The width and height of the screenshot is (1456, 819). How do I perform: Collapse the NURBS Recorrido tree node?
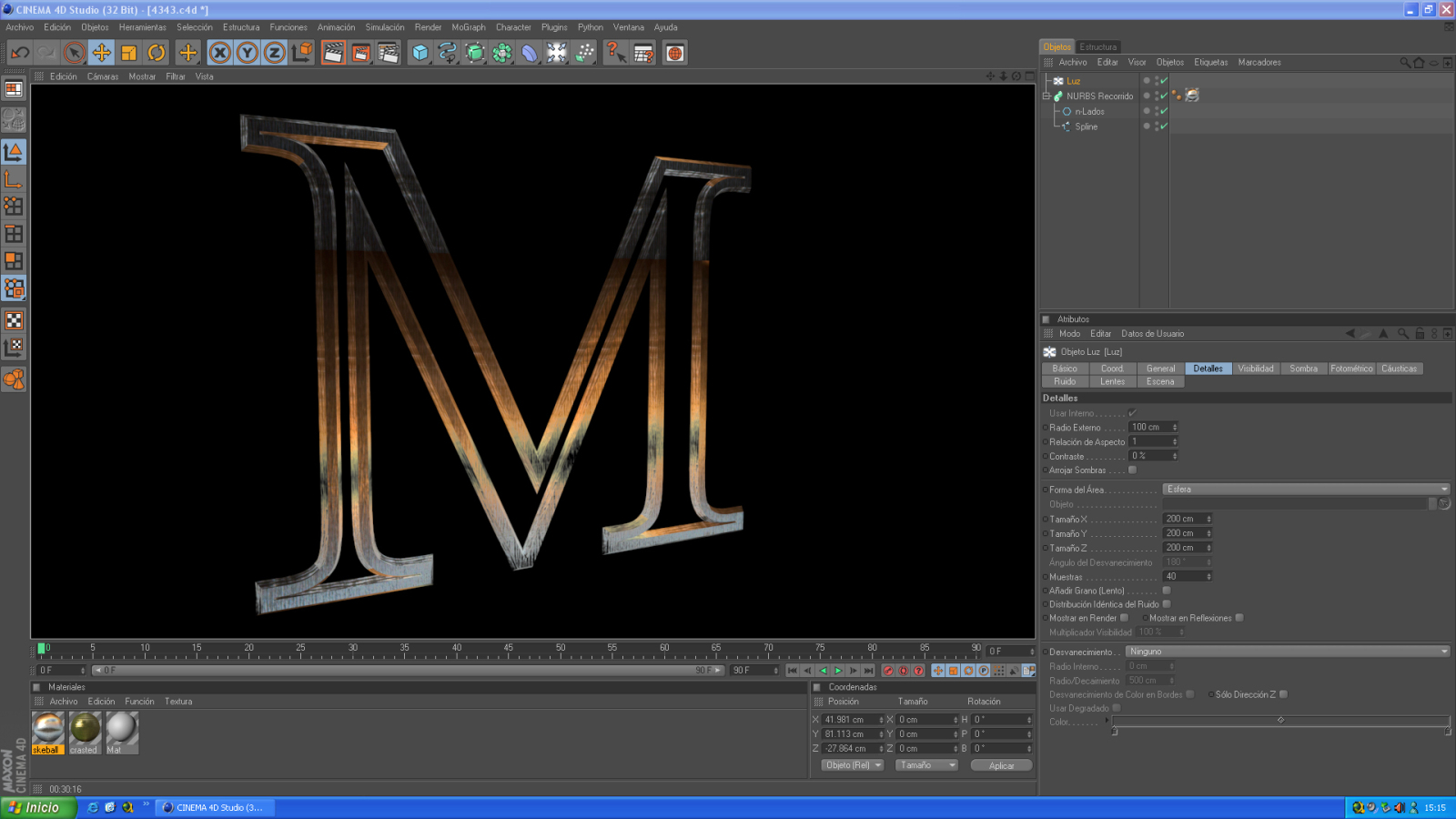[1046, 96]
